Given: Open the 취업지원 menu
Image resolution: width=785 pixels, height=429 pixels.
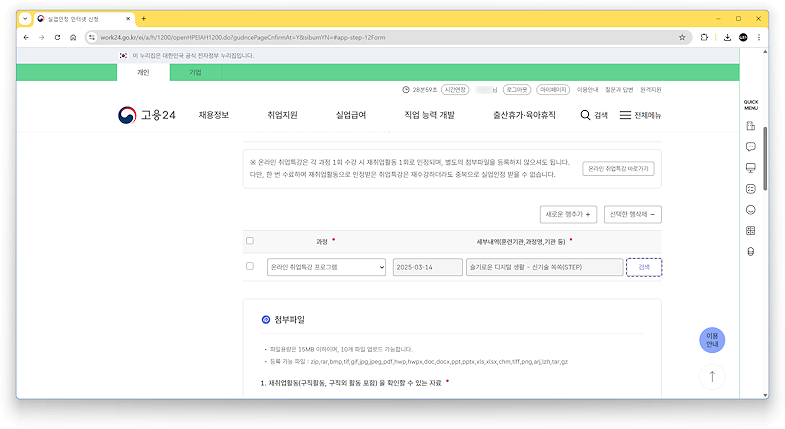Looking at the screenshot, I should click(282, 115).
